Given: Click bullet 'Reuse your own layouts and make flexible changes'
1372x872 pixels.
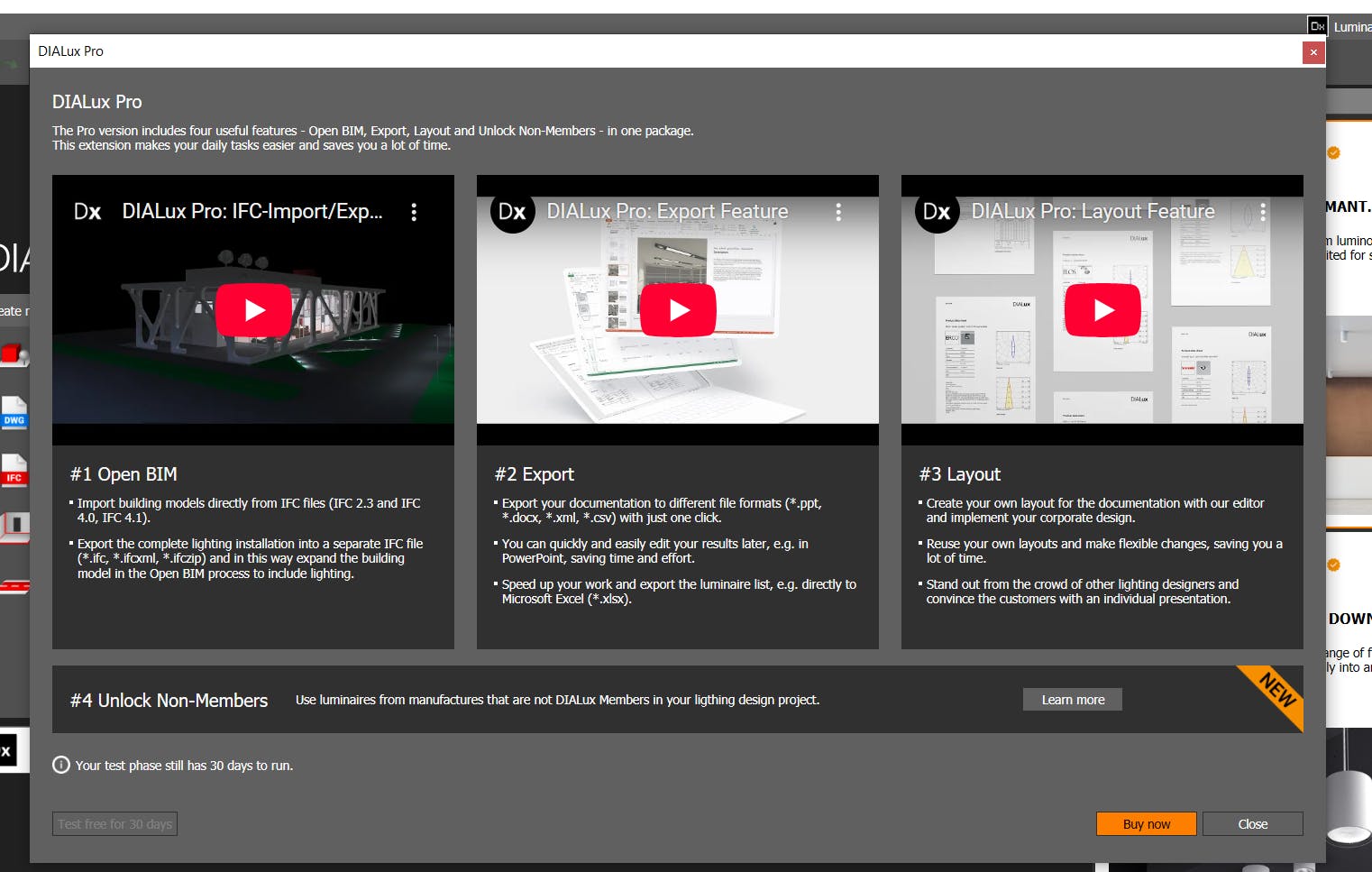Looking at the screenshot, I should (x=1104, y=551).
